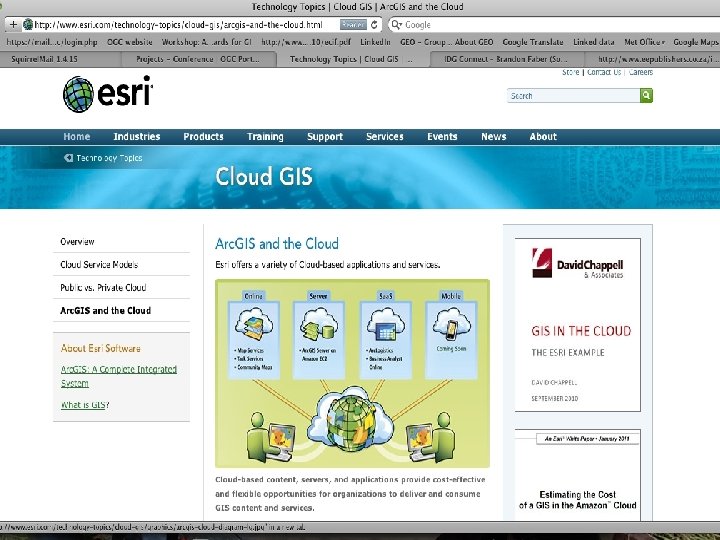Select ArcGIS and the Cloud sidebar item
Image resolution: width=720 pixels, height=540 pixels.
tap(106, 310)
